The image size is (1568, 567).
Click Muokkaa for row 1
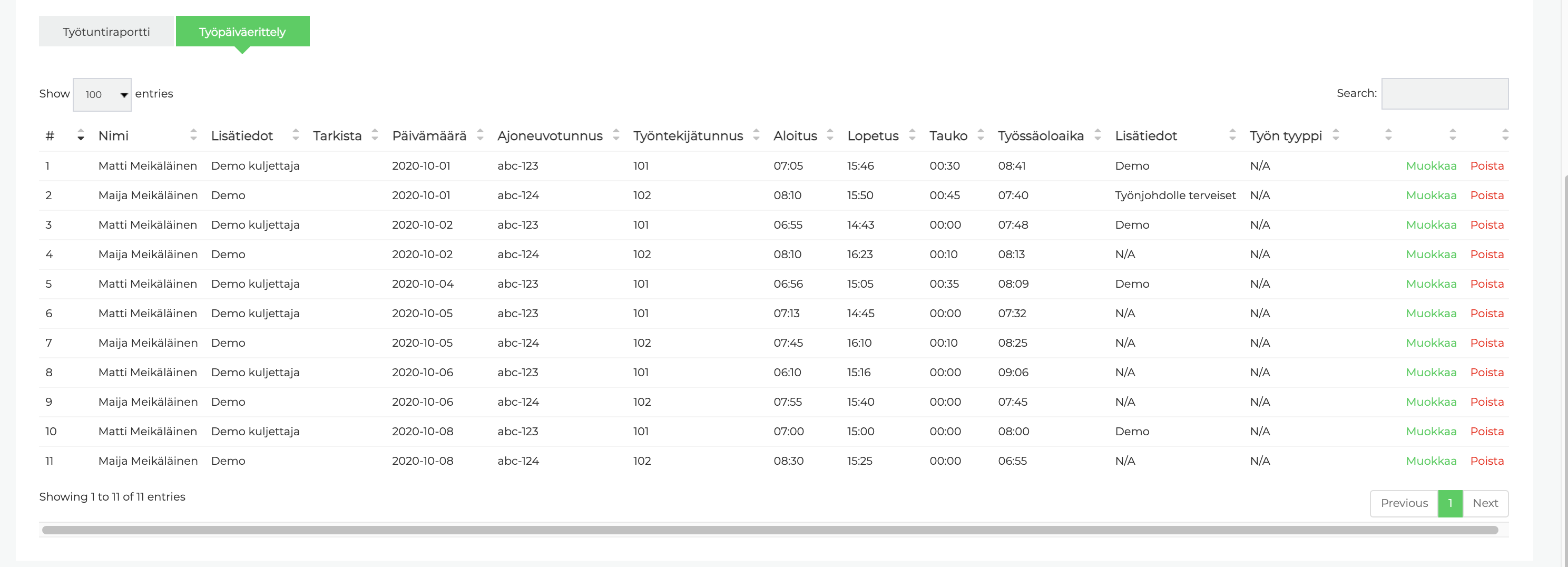click(1431, 165)
